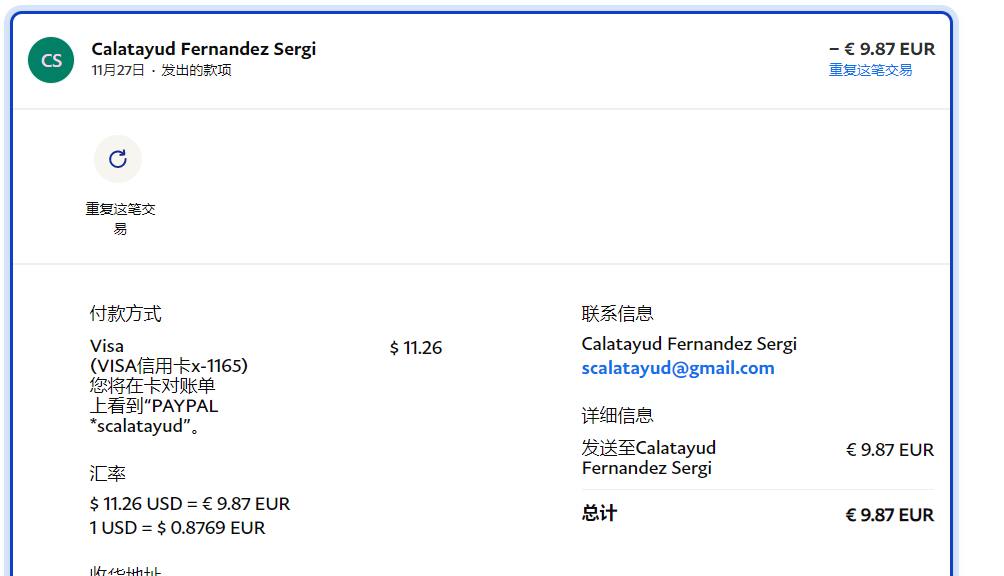Click the 11月27日 发出的款项 date line
Image resolution: width=1004 pixels, height=576 pixels.
point(161,70)
